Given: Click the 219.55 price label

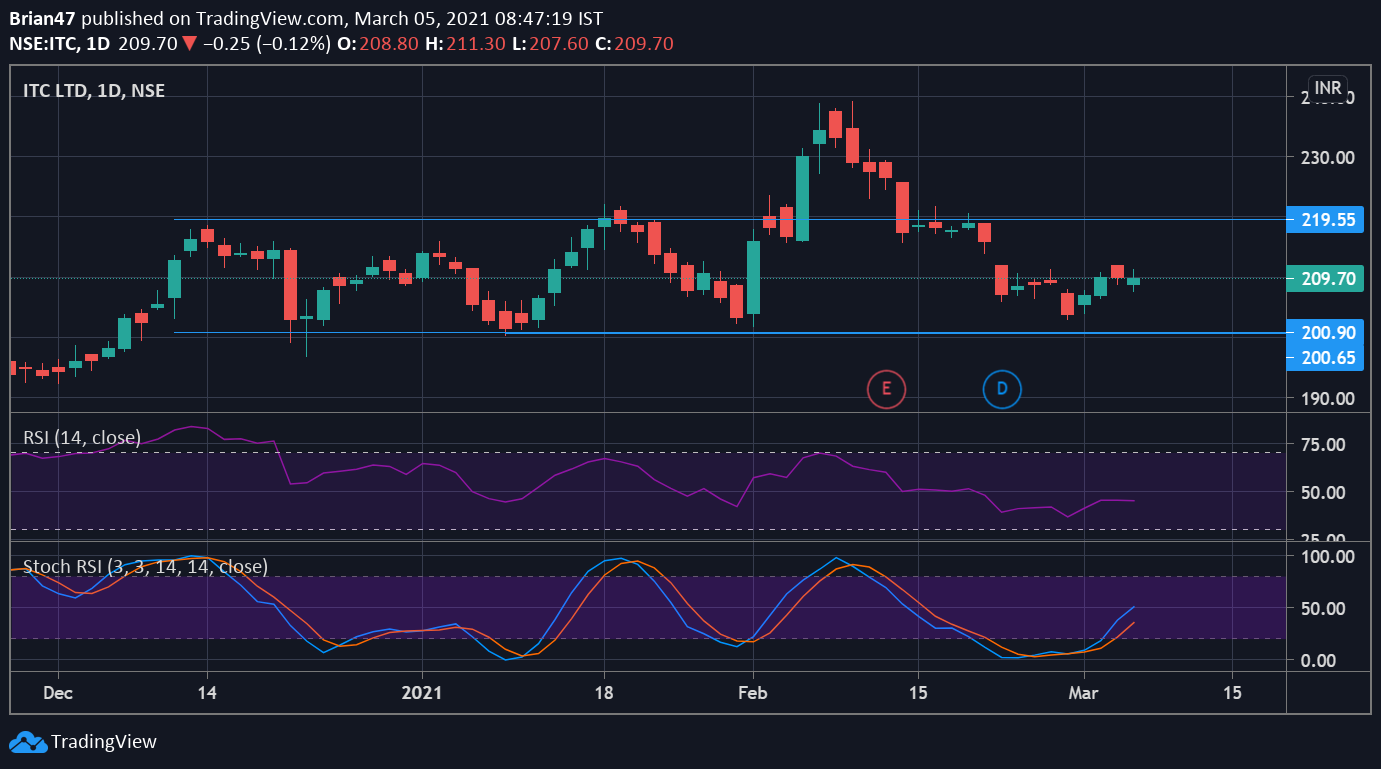Looking at the screenshot, I should 1325,220.
